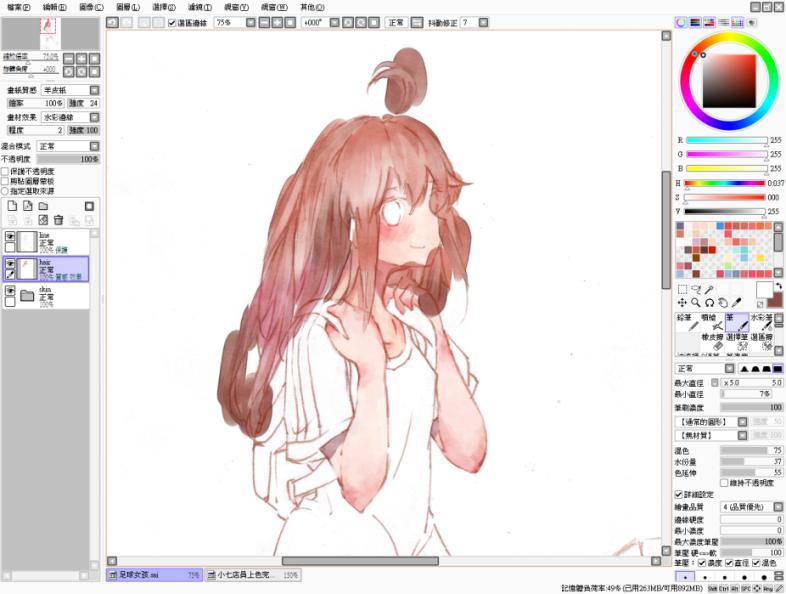Select the flattest brush edge shape
786x594 pixels.
point(777,369)
